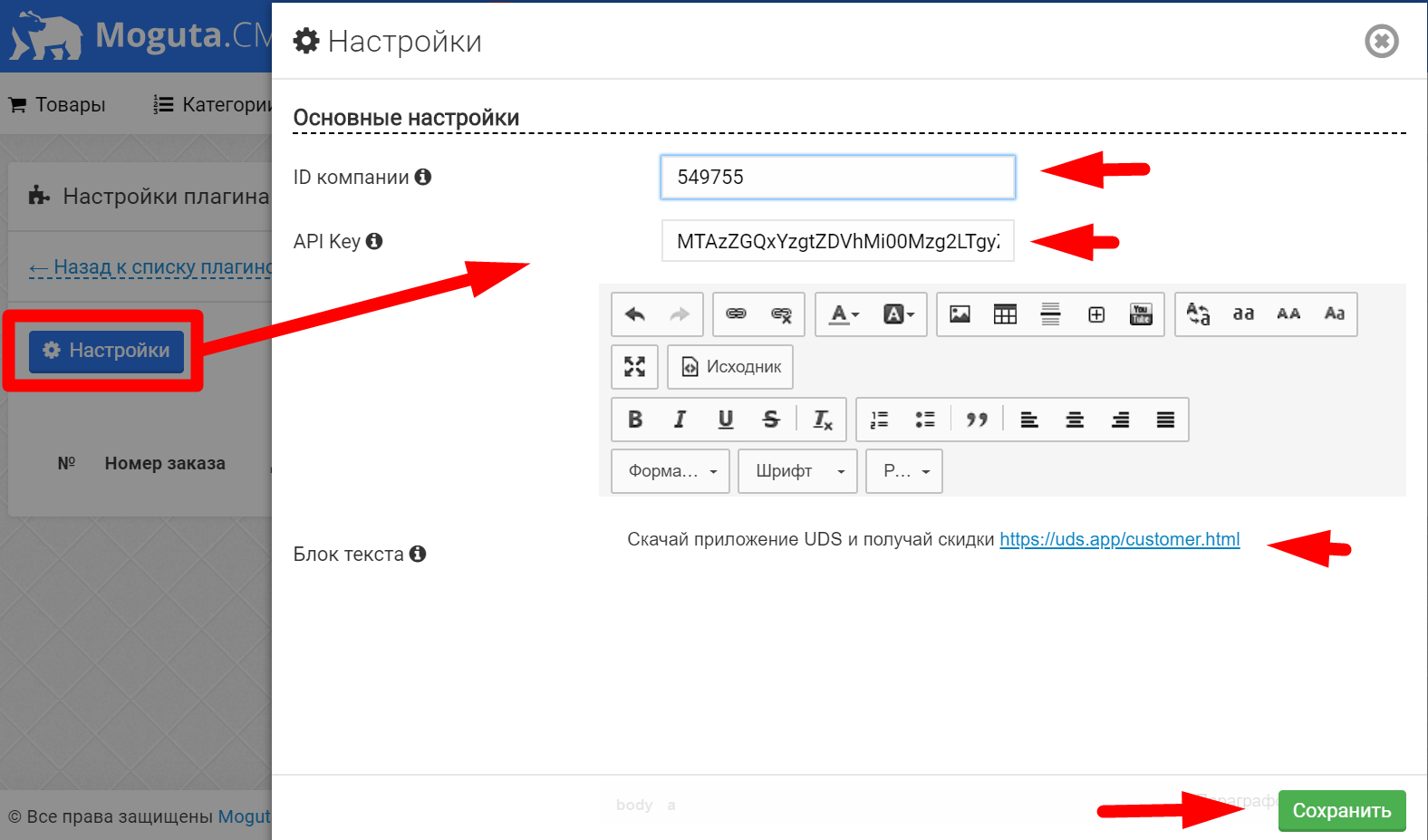Click the info icon beside ID компании

[423, 177]
